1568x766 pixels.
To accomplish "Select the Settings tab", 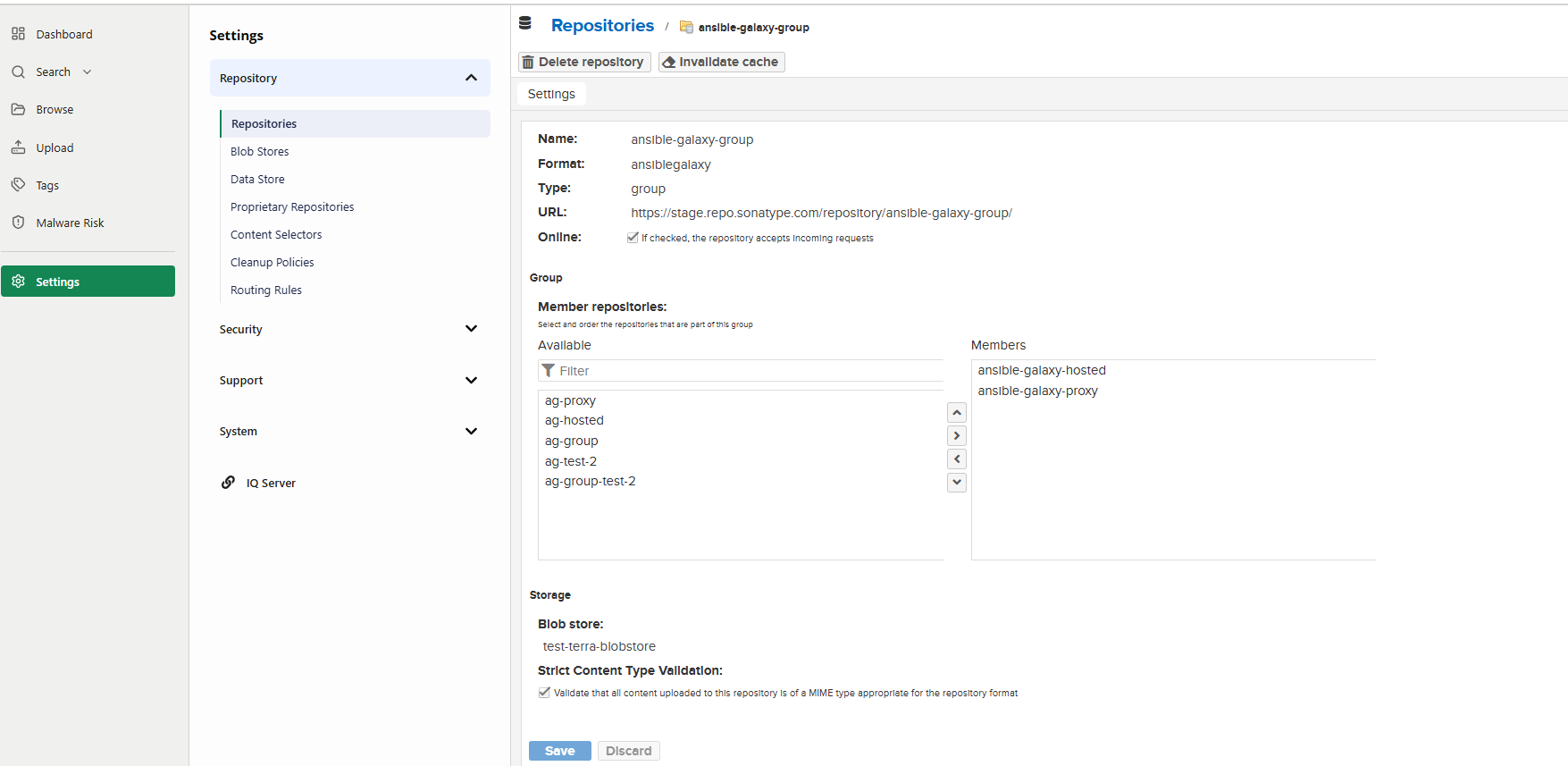I will (x=551, y=94).
